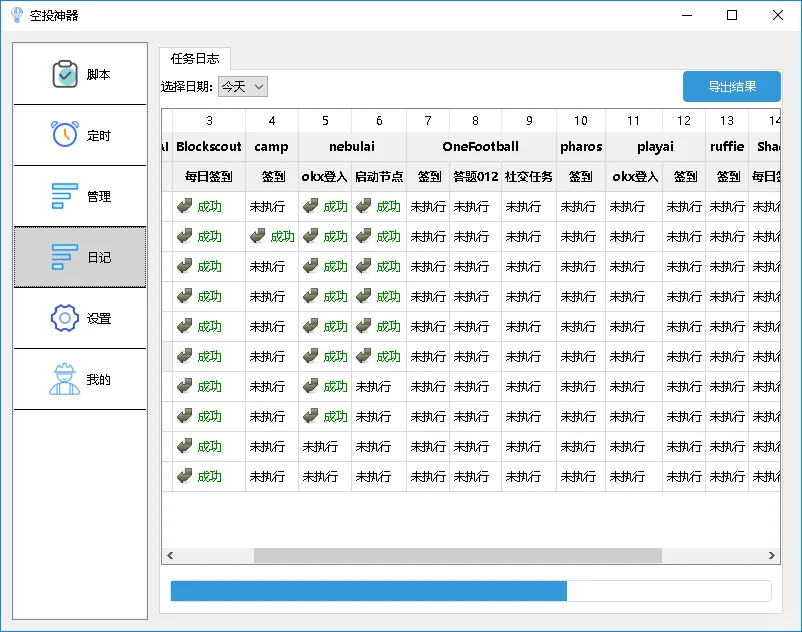Click the okx登入 header under nebulai

click(x=325, y=177)
